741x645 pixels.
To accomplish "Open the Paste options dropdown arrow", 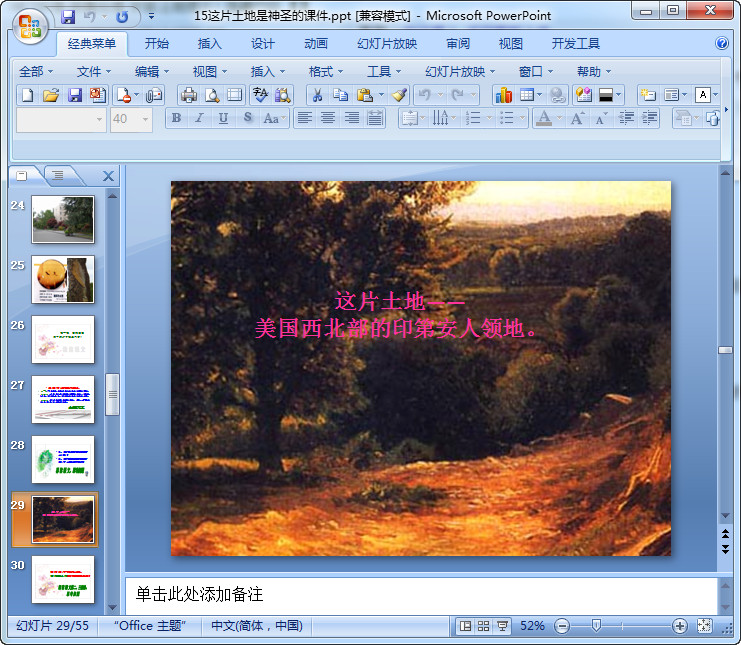I will pos(381,95).
